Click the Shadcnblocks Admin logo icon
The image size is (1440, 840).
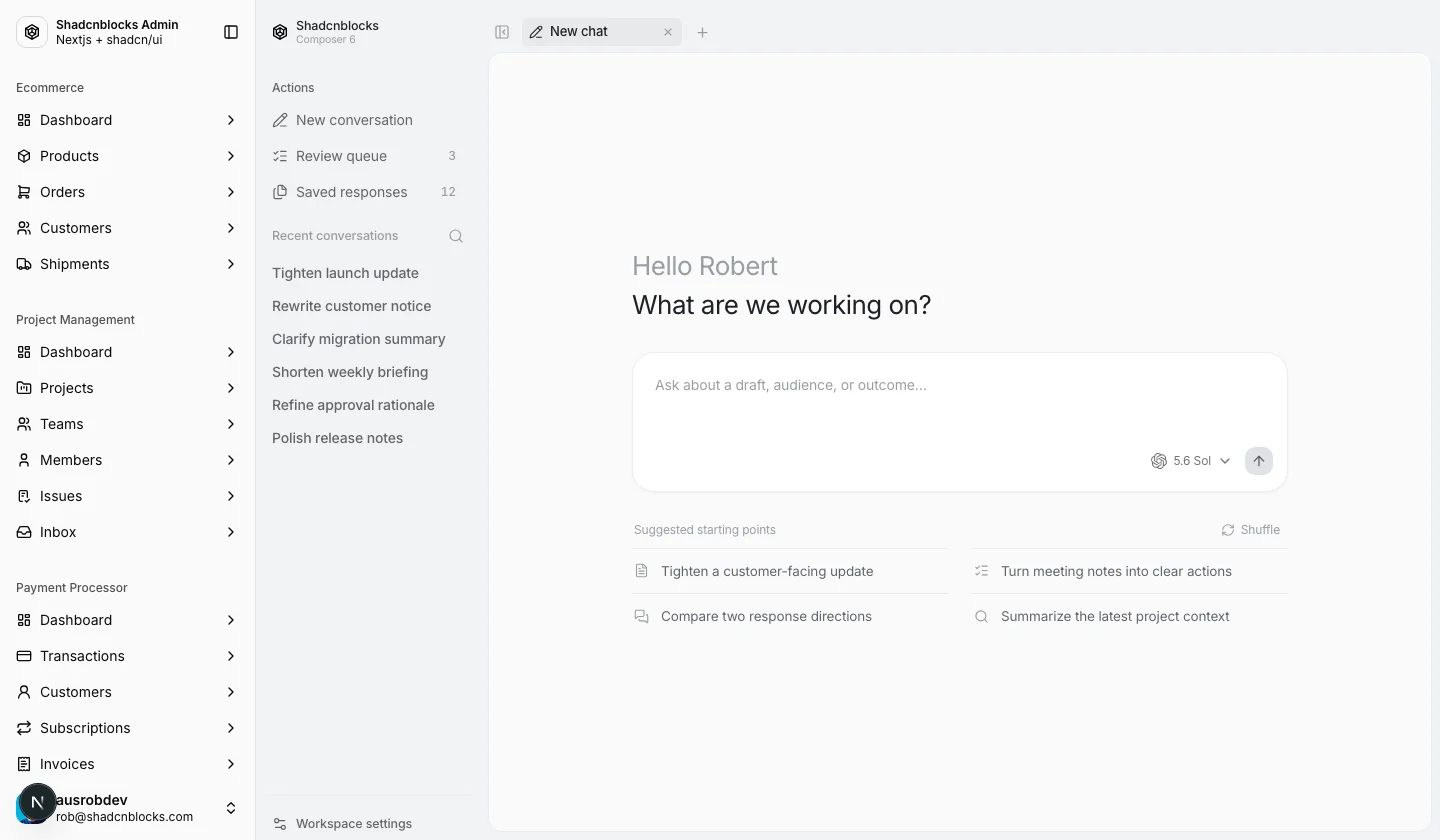pyautogui.click(x=32, y=32)
